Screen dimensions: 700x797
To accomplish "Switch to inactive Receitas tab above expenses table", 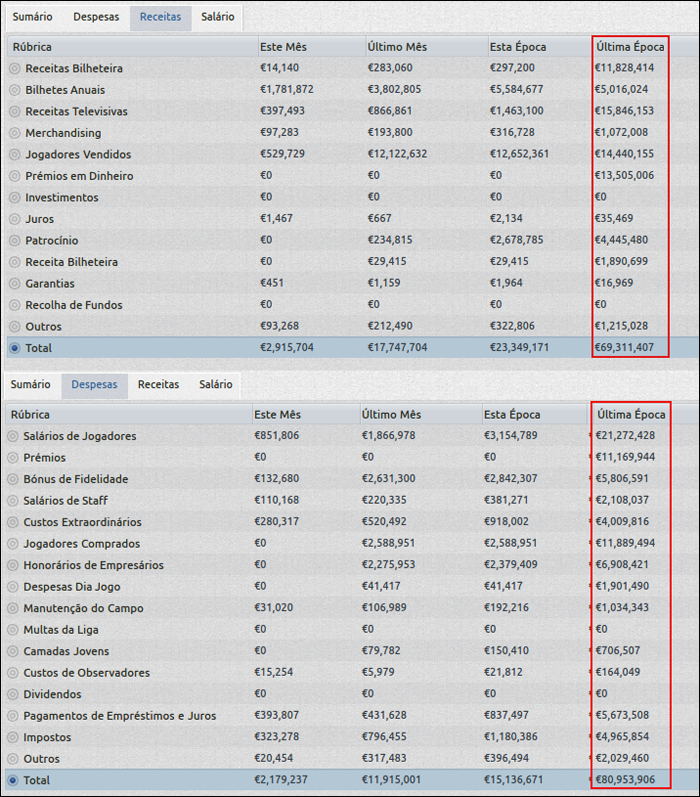I will coord(158,384).
